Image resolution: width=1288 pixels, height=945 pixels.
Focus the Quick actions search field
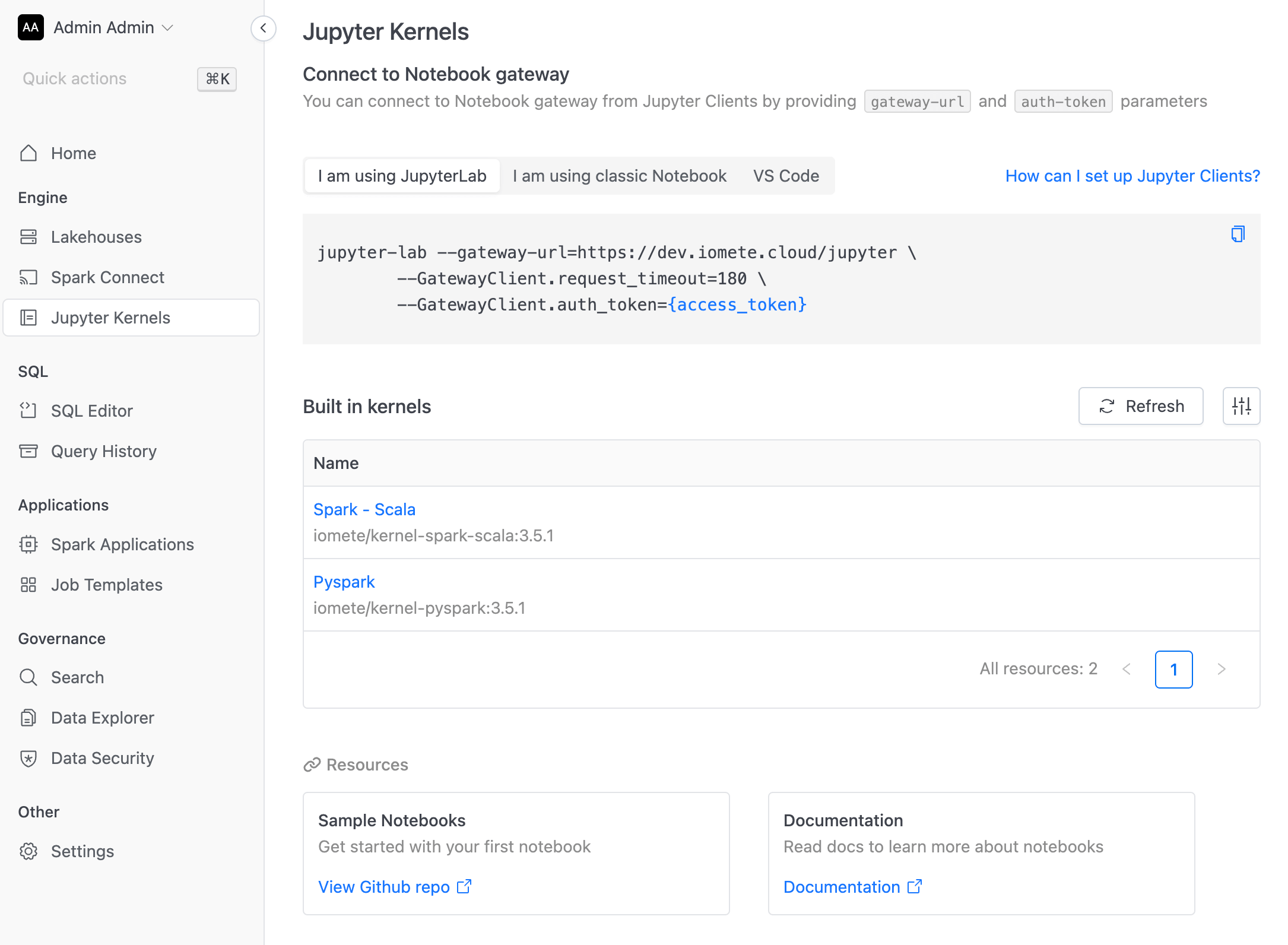coord(75,78)
